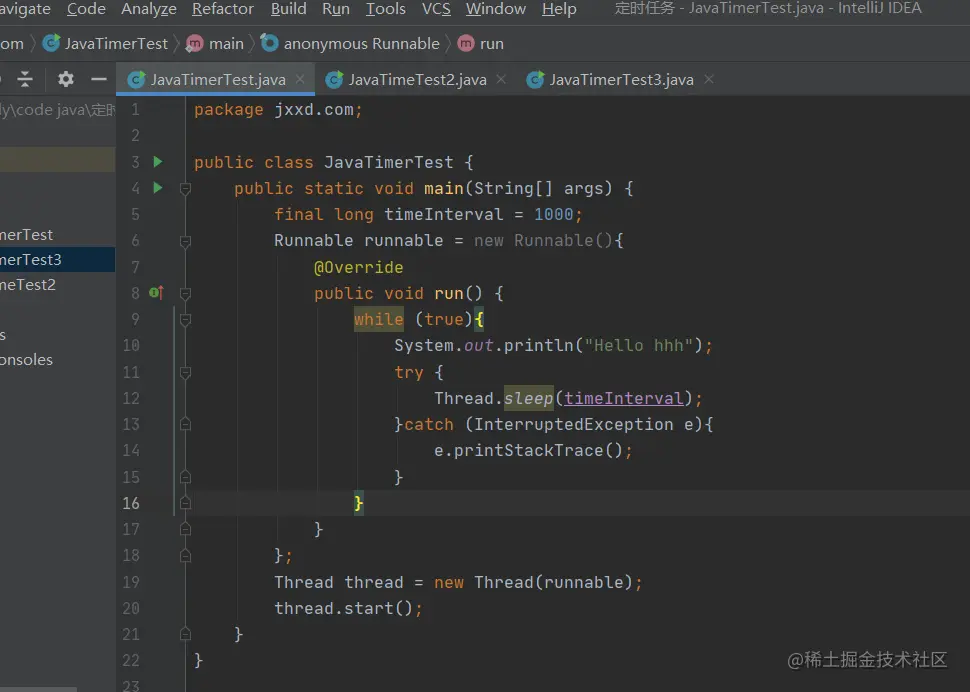
Task: Click the main method icon in breadcrumb
Action: pos(195,43)
